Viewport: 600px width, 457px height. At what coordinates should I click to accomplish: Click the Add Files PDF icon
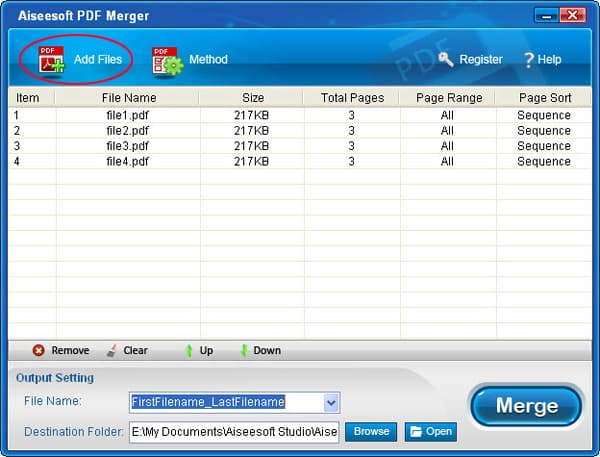[51, 60]
